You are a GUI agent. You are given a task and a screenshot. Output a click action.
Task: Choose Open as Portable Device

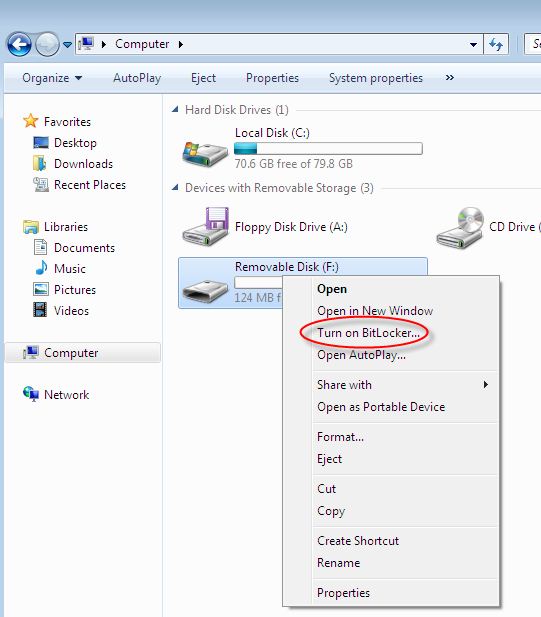point(391,407)
